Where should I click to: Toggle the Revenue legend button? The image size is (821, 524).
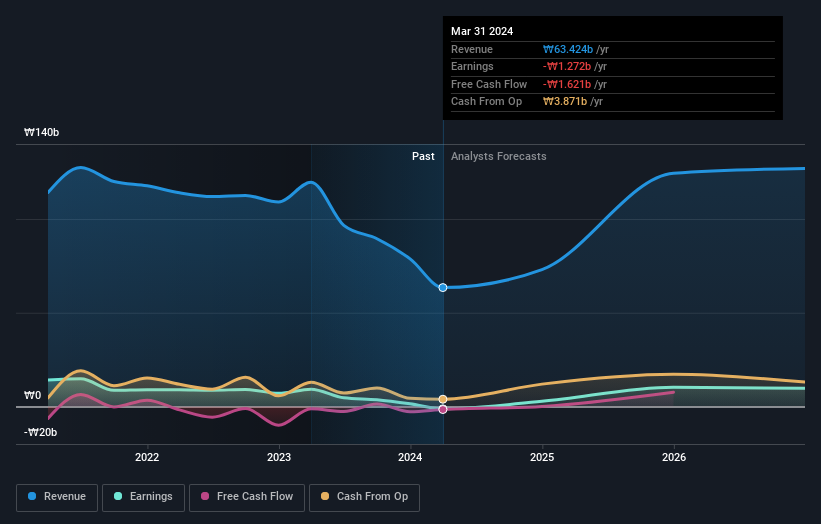point(57,497)
